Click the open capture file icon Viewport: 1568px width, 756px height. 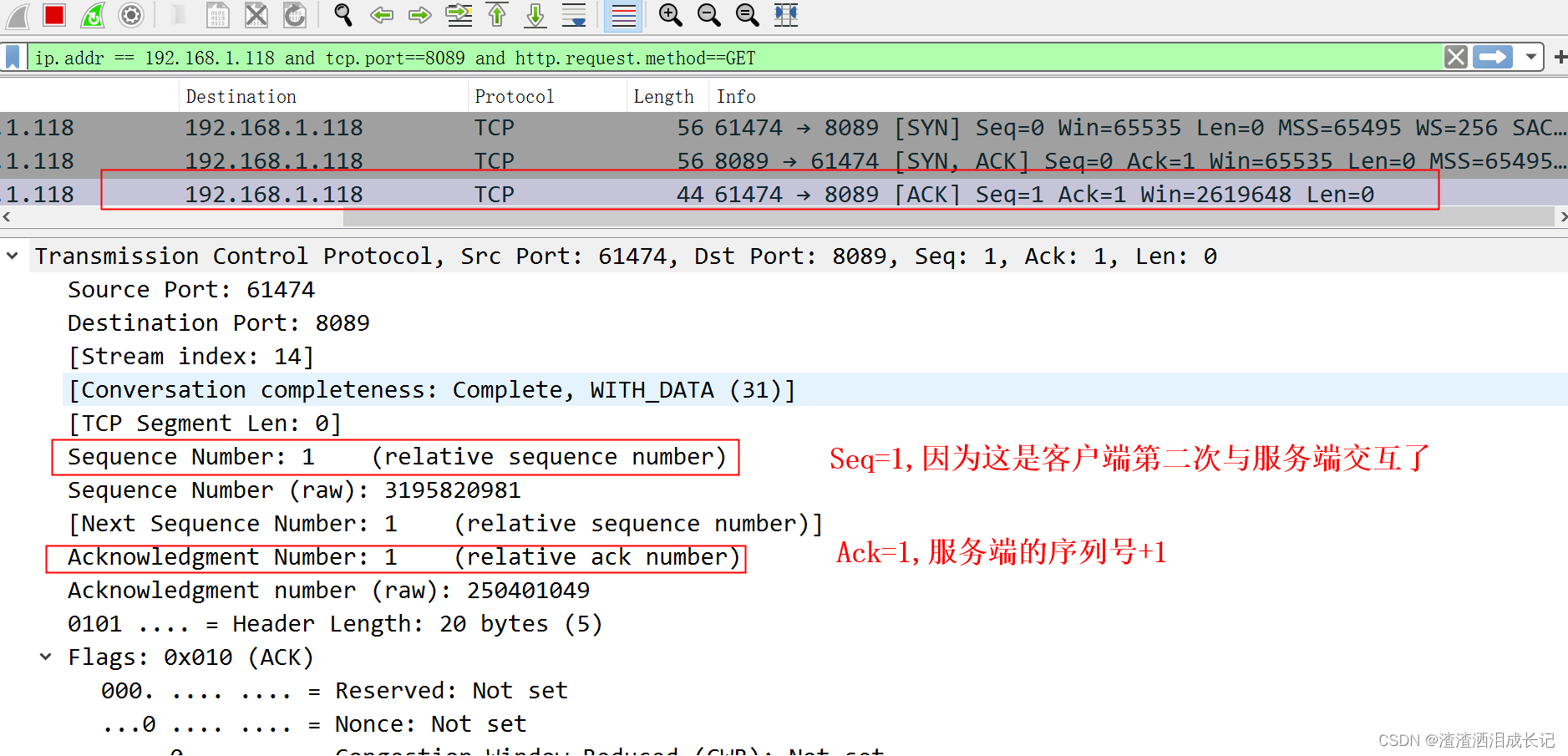[x=178, y=15]
